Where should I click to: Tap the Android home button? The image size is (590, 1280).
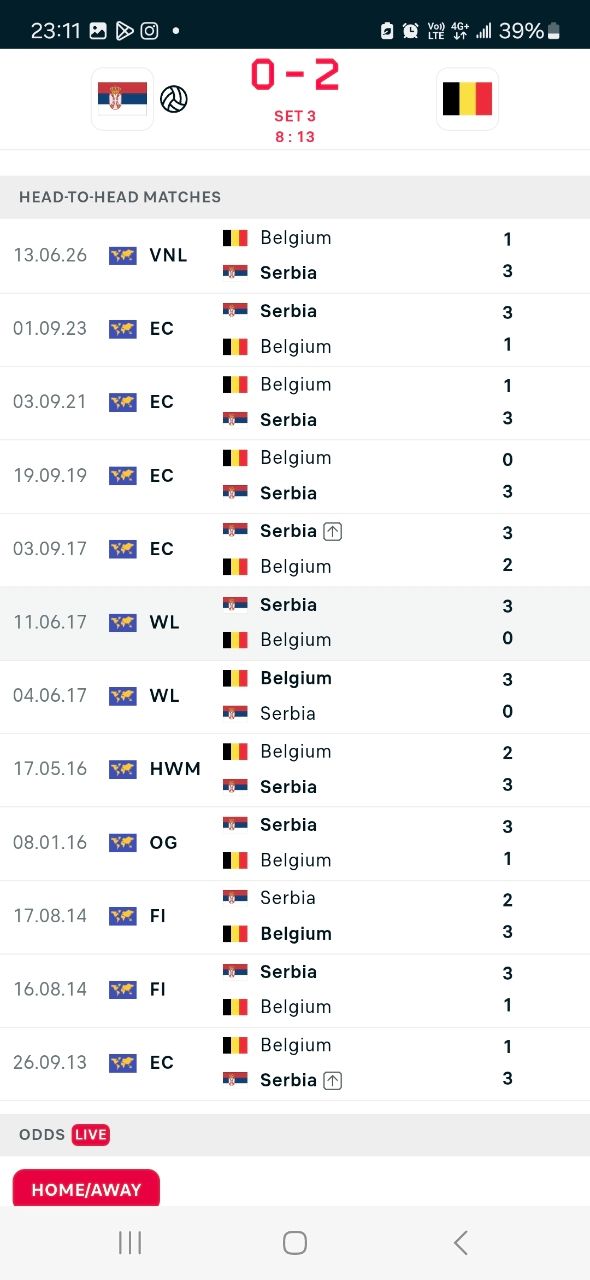coord(295,1242)
